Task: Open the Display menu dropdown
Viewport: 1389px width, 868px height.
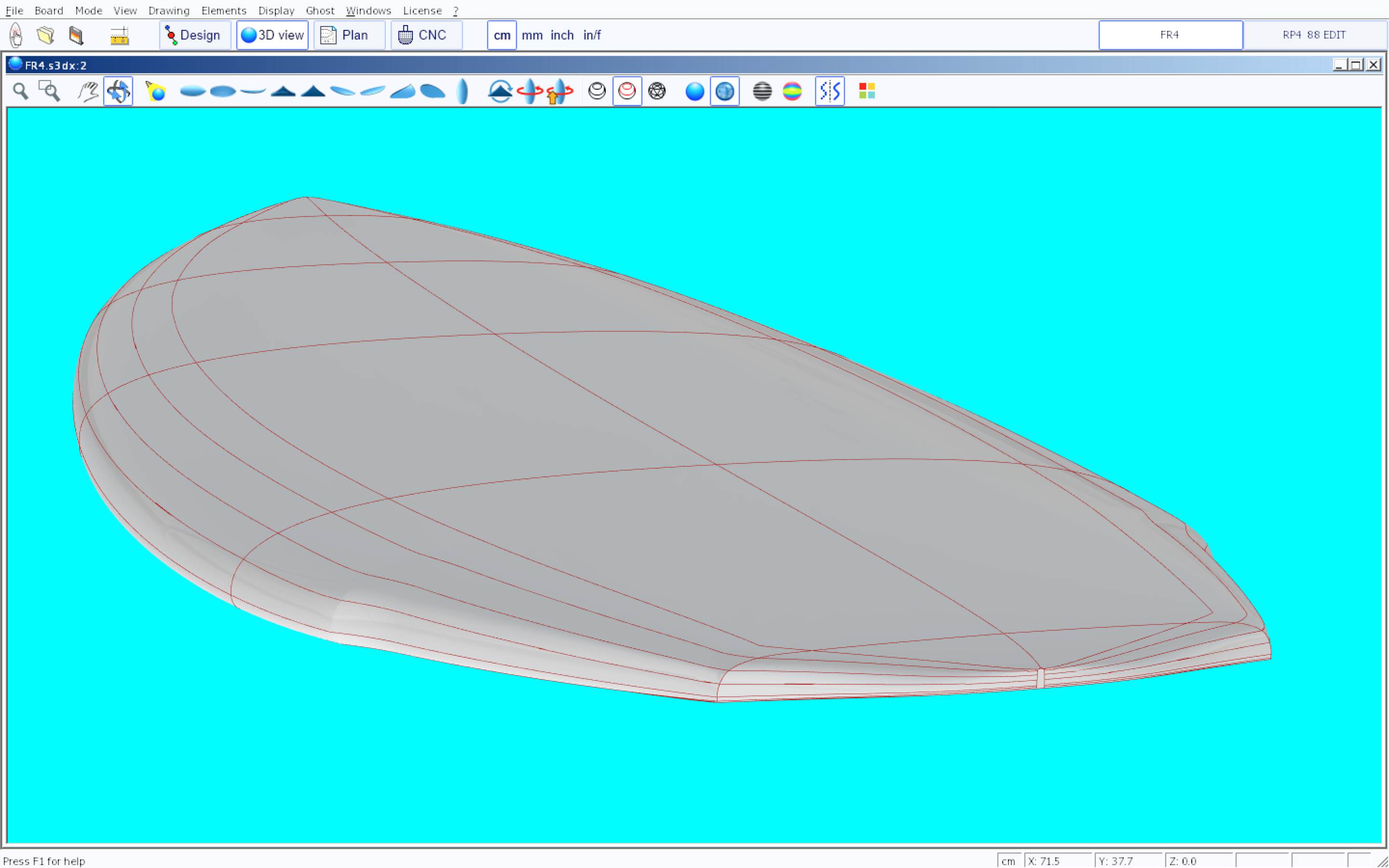Action: [x=276, y=10]
